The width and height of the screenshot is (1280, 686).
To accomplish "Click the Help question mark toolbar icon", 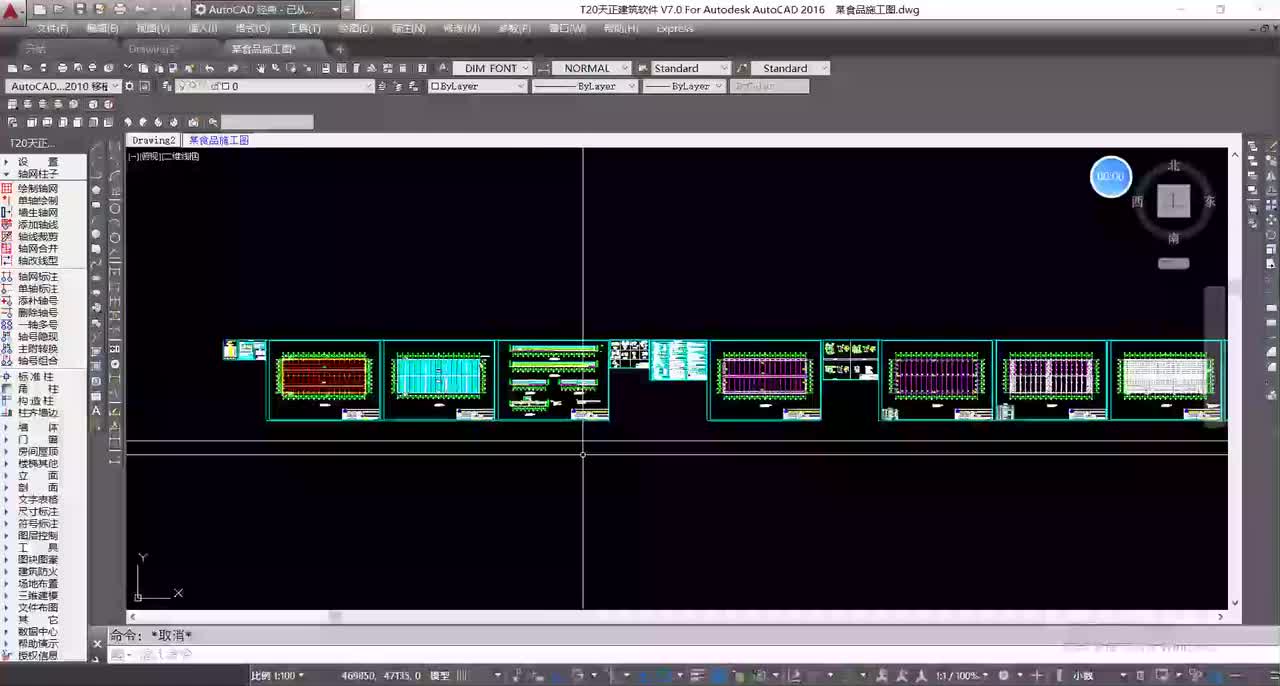I will [422, 68].
